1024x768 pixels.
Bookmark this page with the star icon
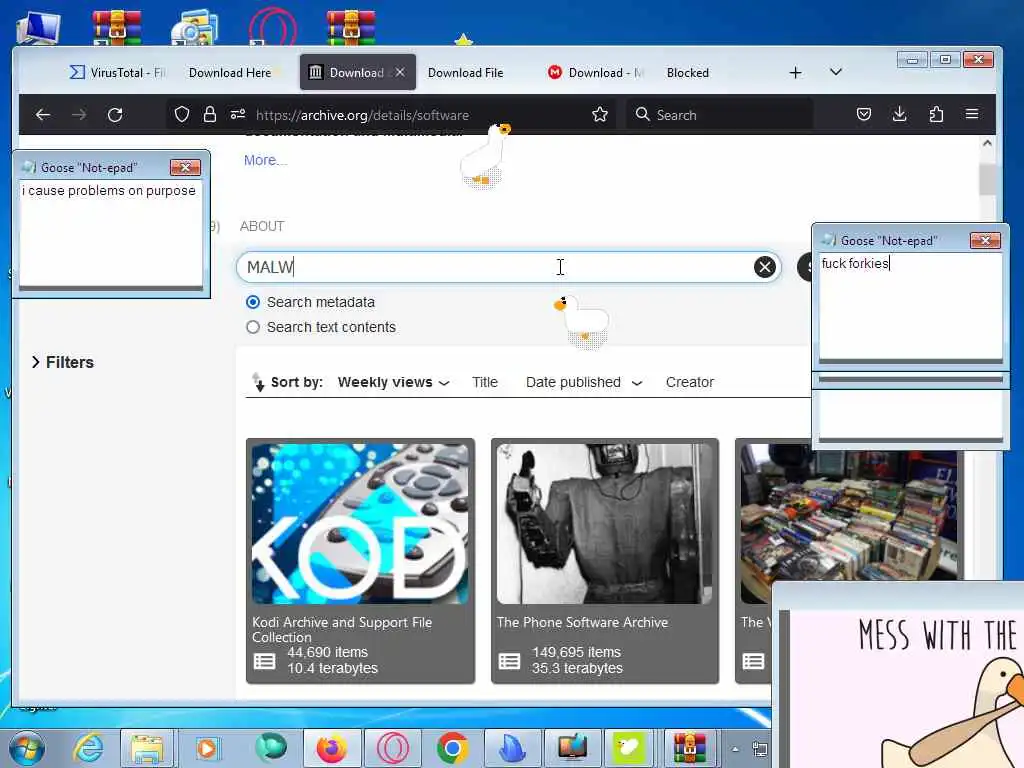(x=600, y=115)
